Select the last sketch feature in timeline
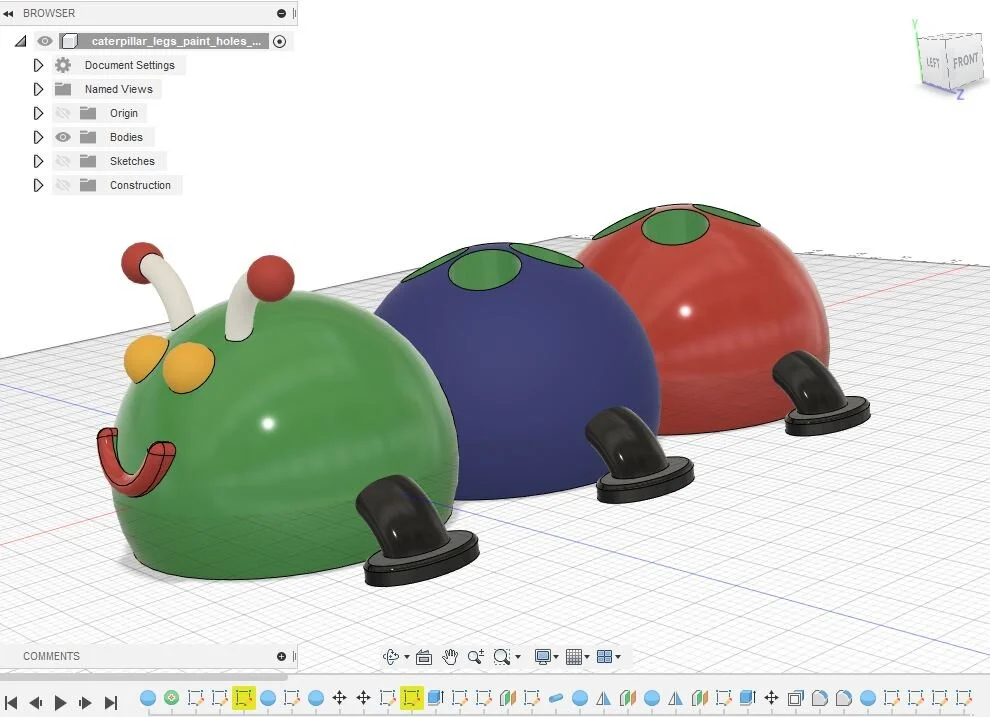 pyautogui.click(x=963, y=697)
